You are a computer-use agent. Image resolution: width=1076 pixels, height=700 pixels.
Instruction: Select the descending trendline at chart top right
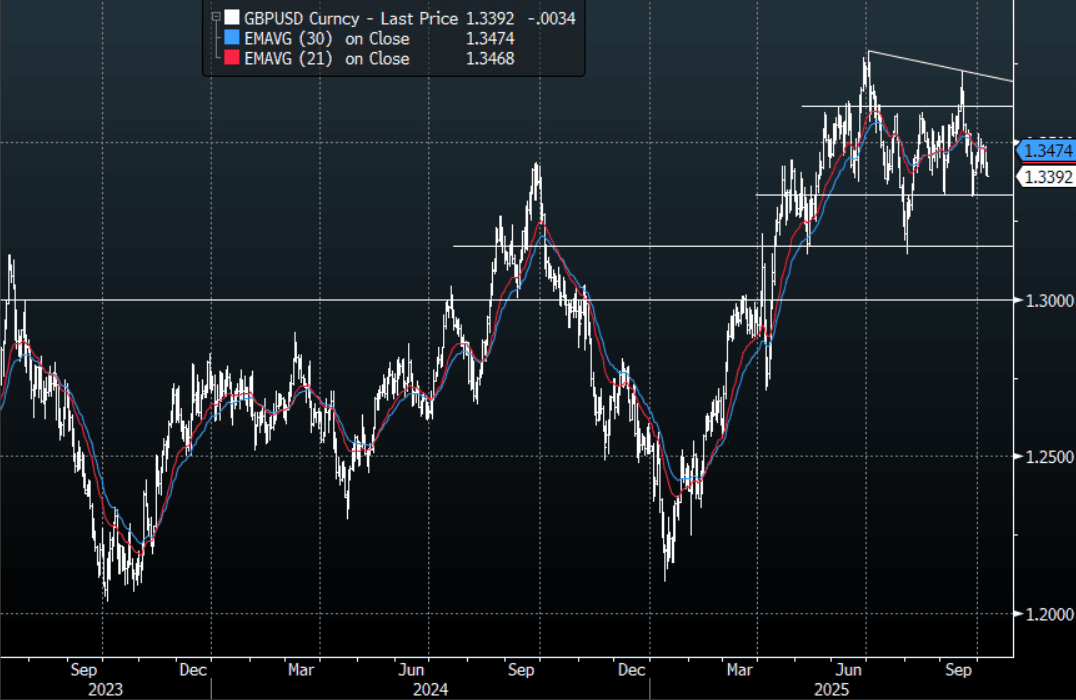click(x=940, y=65)
